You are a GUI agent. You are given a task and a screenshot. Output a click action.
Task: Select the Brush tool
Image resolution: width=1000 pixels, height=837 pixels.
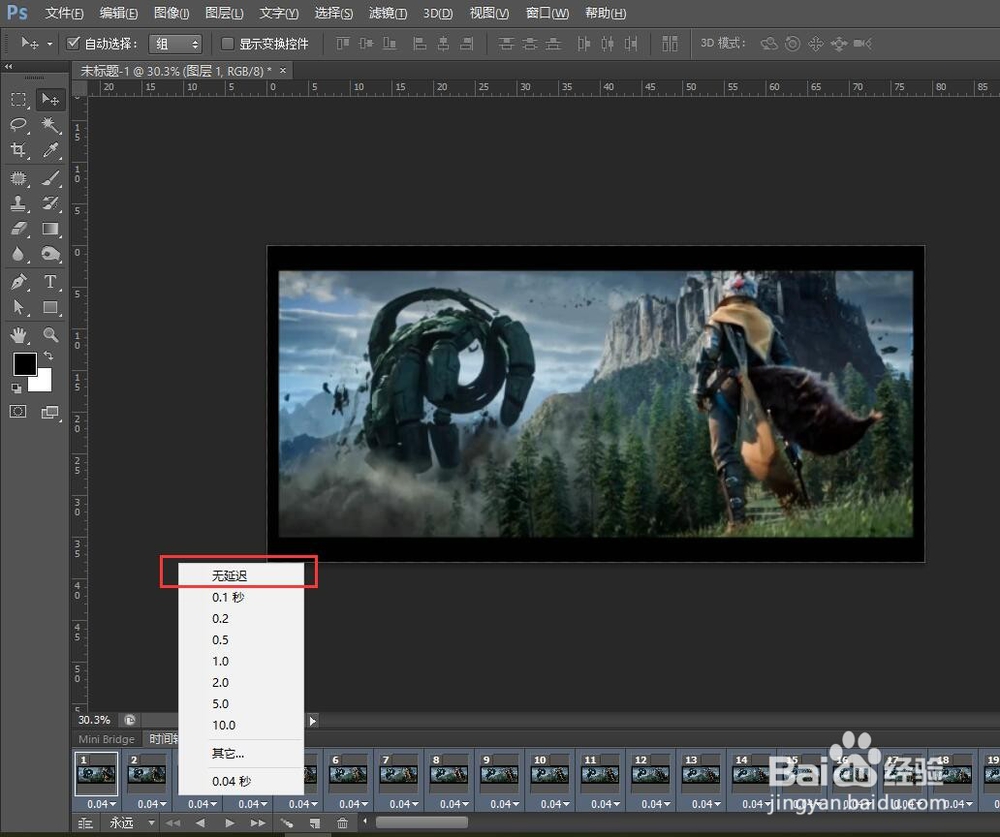click(x=50, y=178)
